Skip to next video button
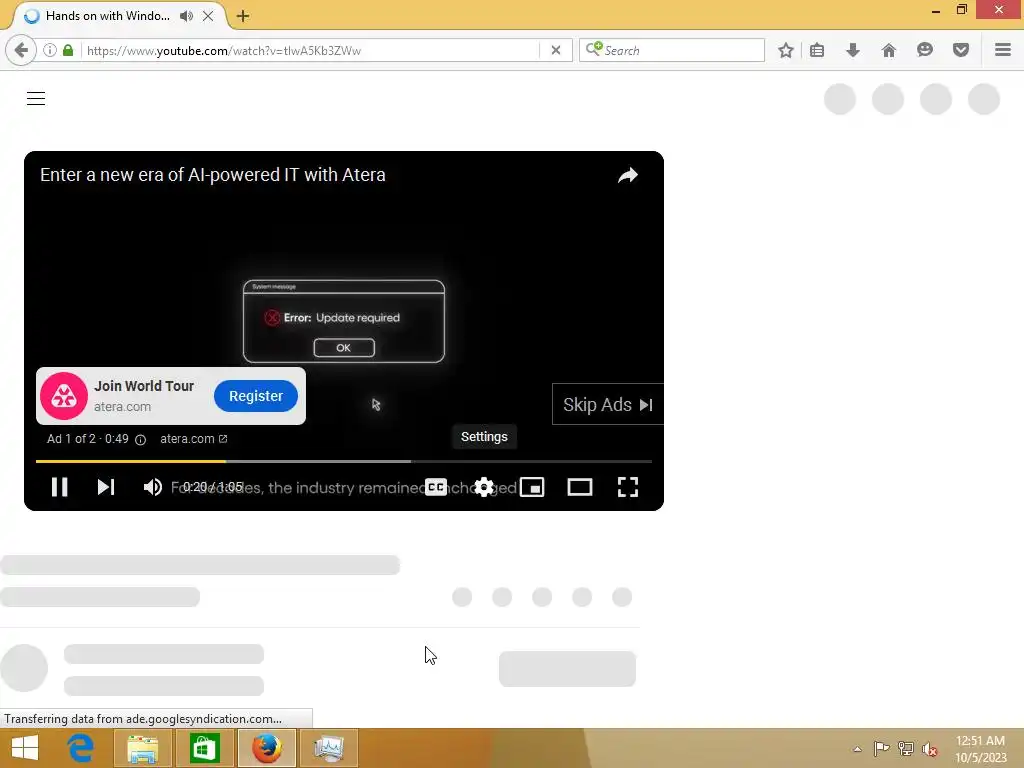Viewport: 1024px width, 768px height. tap(106, 487)
